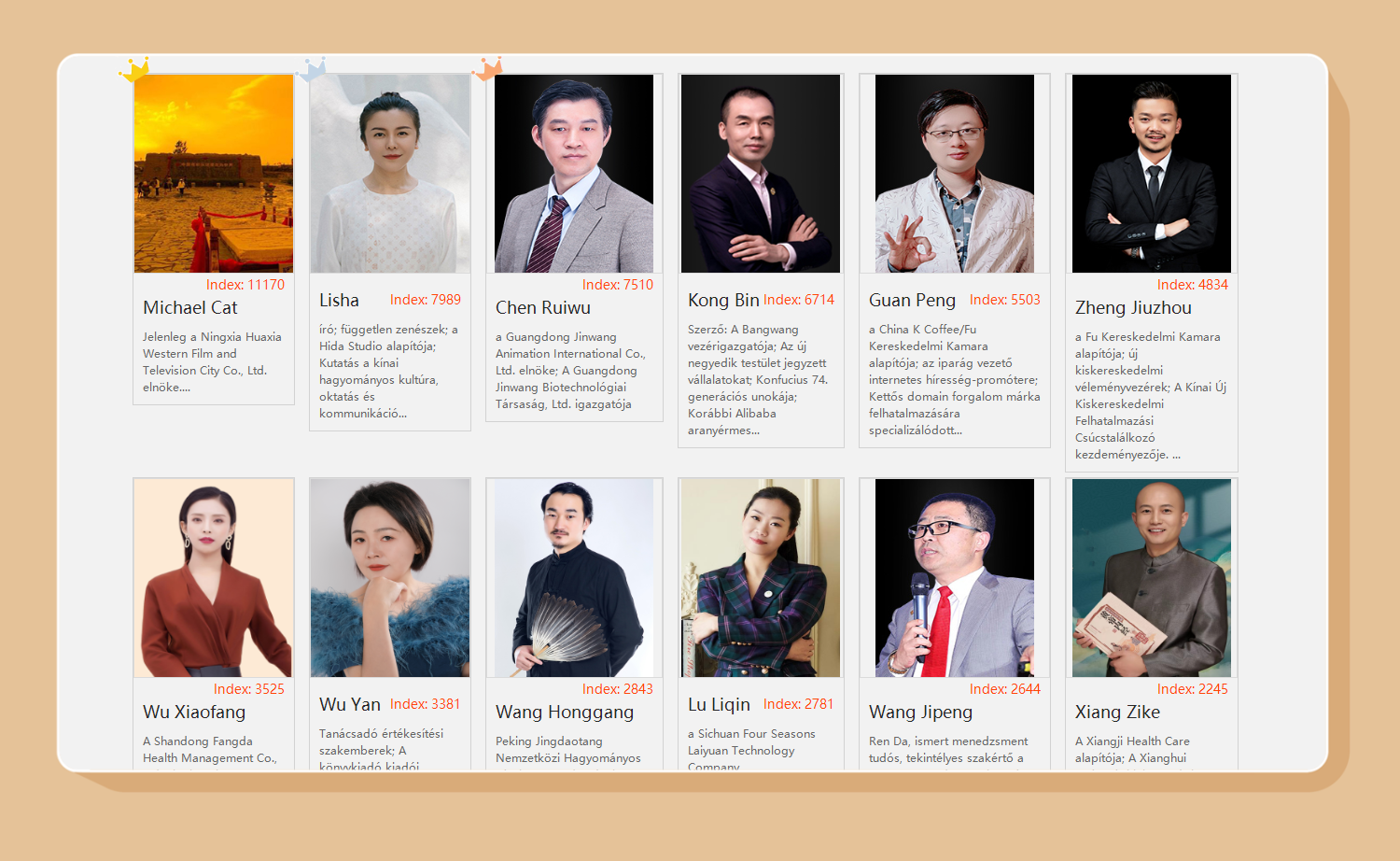Click the Wu Xiaofang name link
This screenshot has width=1400, height=861.
(x=194, y=712)
